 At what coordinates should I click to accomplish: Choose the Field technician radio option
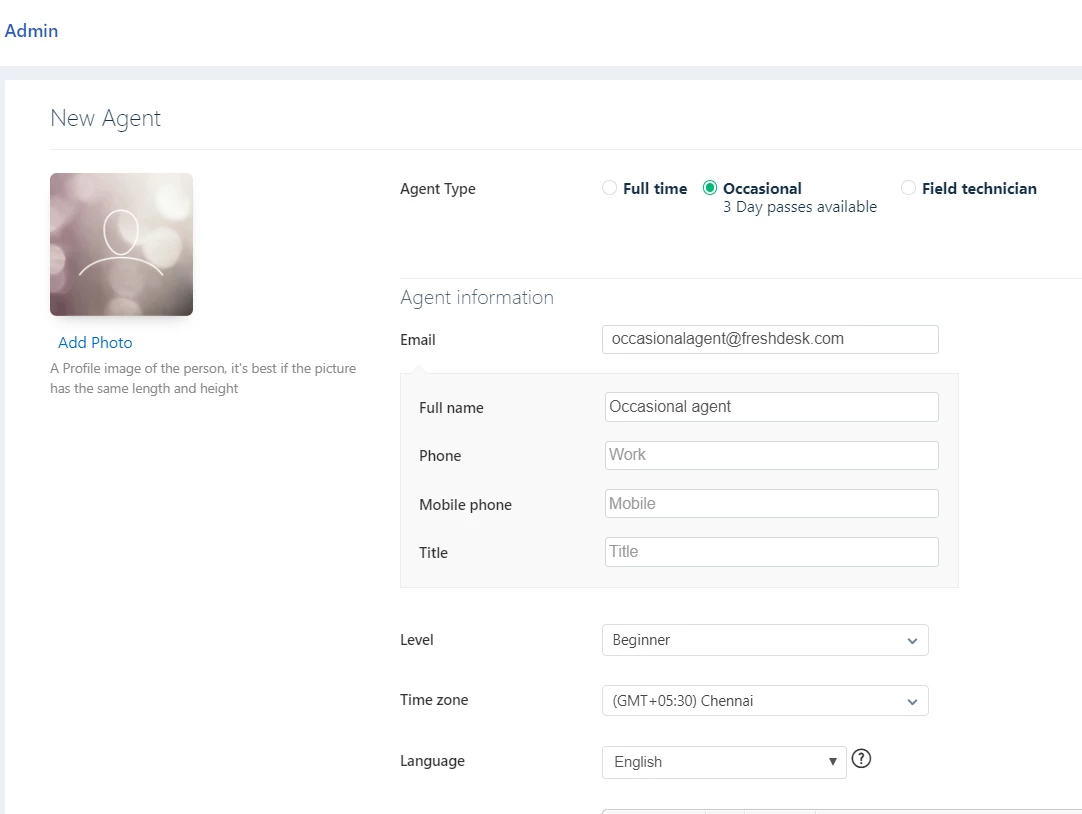click(x=908, y=188)
